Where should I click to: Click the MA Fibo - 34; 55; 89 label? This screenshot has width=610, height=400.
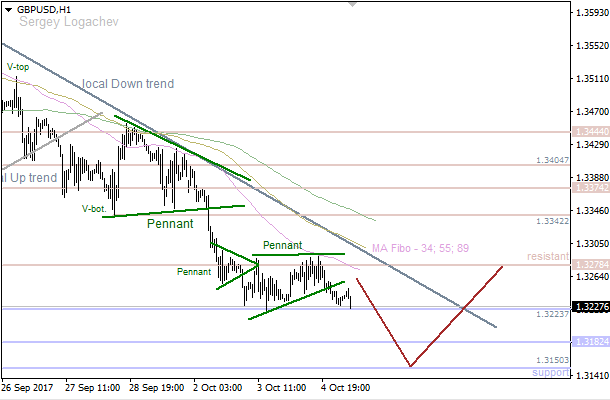pyautogui.click(x=420, y=248)
